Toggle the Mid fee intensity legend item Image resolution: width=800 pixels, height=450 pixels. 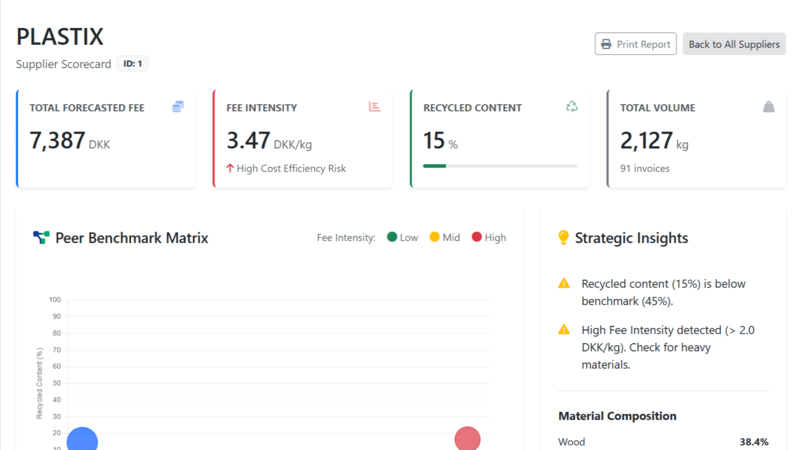click(x=444, y=238)
